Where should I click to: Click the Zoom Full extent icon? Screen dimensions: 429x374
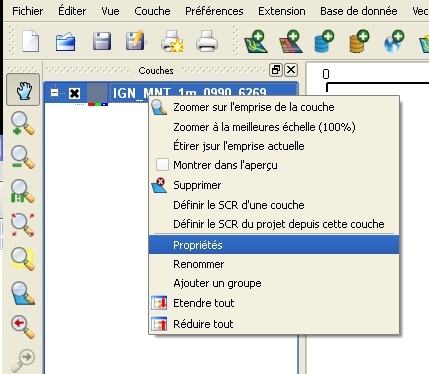[x=23, y=225]
